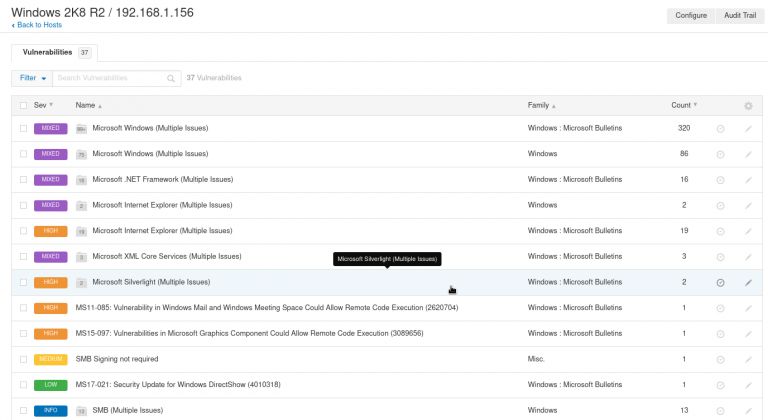
Task: Click circle check icon in count 86 row
Action: point(720,154)
